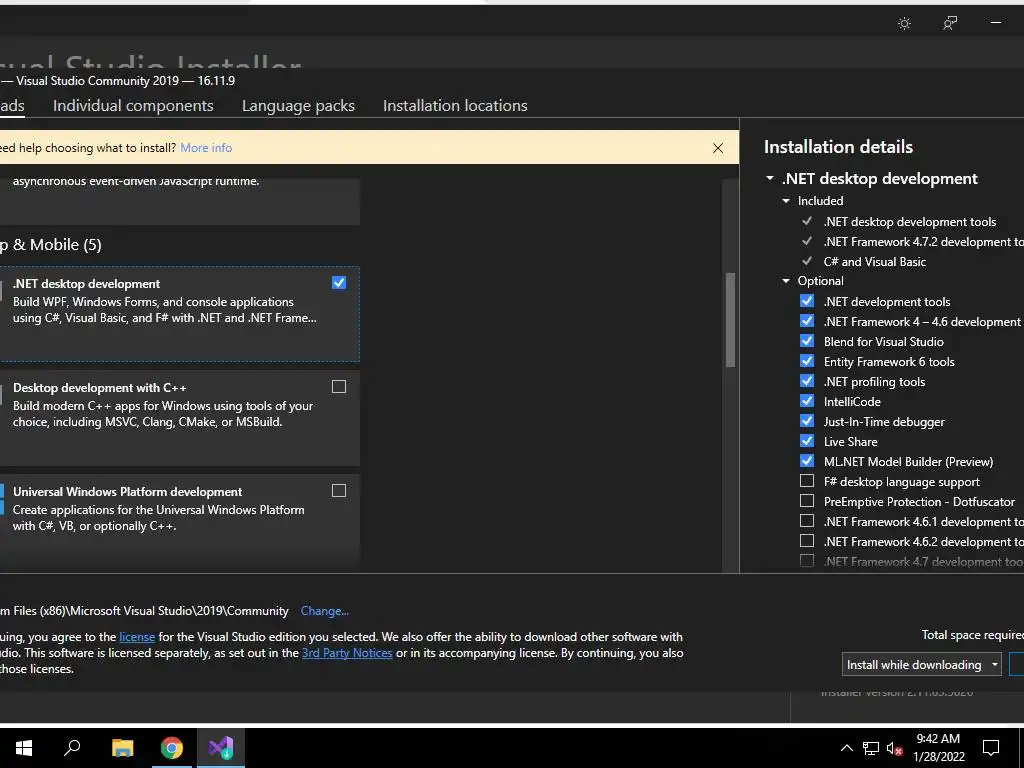Open Install while downloading dropdown
This screenshot has width=1024, height=768.
click(x=921, y=664)
